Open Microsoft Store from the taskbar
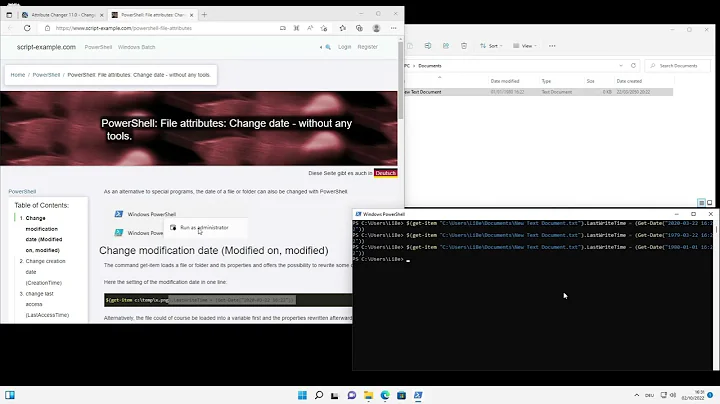The width and height of the screenshot is (720, 404). click(401, 395)
